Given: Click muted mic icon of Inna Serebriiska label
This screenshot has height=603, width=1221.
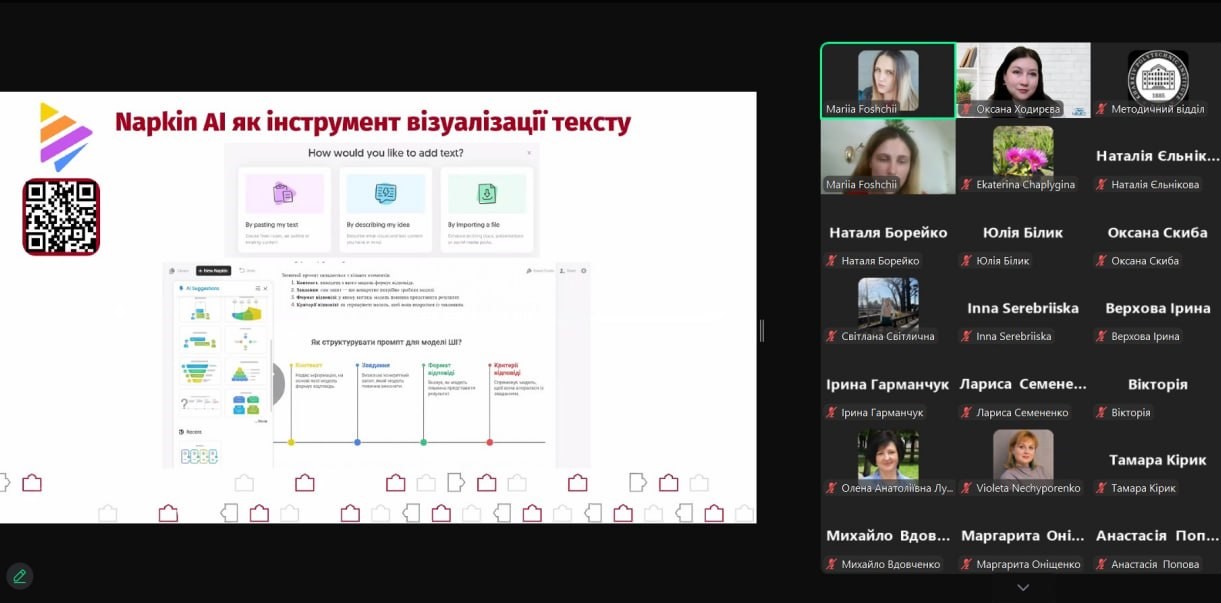Looking at the screenshot, I should click(x=967, y=337).
